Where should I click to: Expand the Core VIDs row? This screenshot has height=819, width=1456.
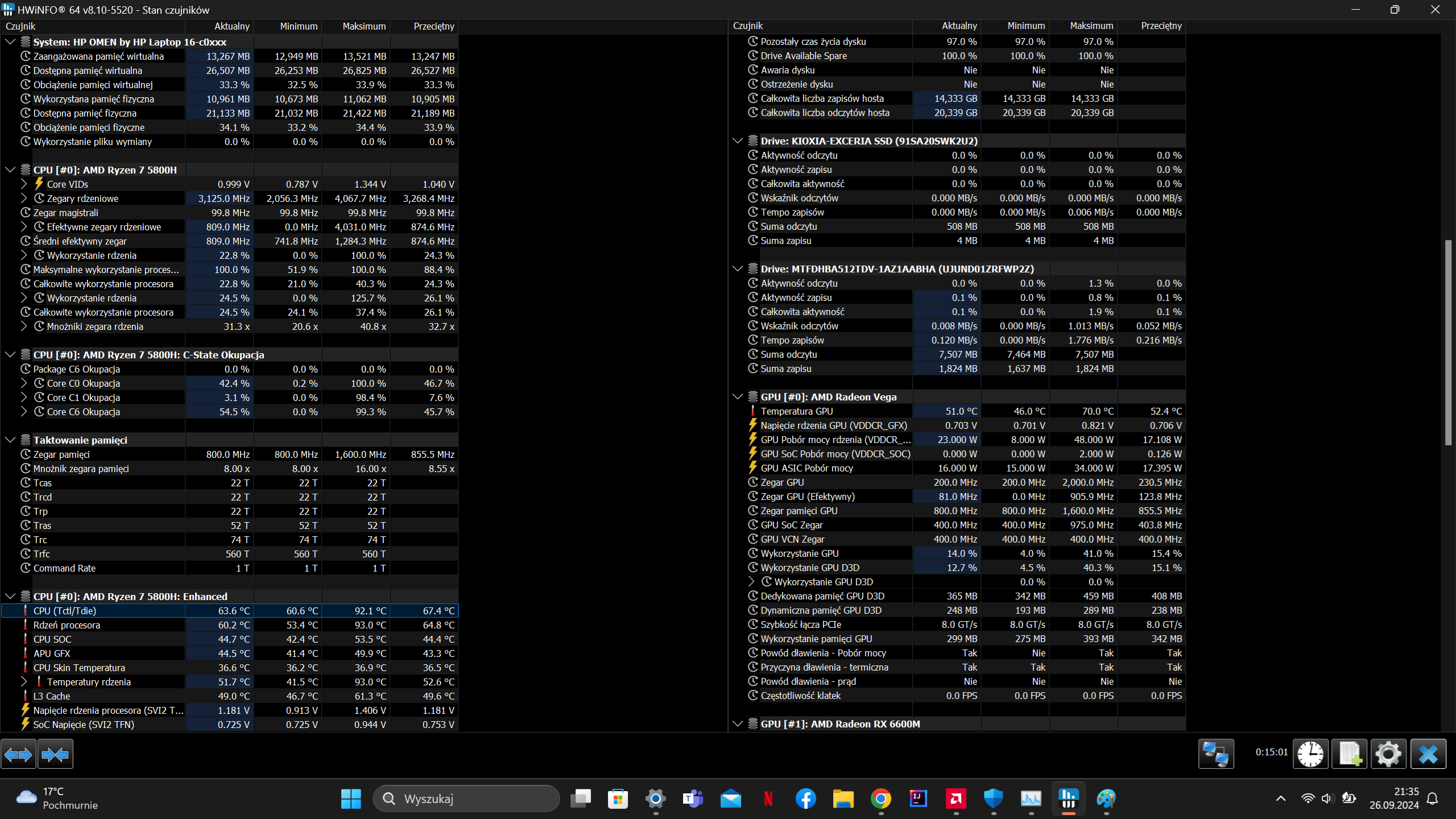[x=24, y=184]
